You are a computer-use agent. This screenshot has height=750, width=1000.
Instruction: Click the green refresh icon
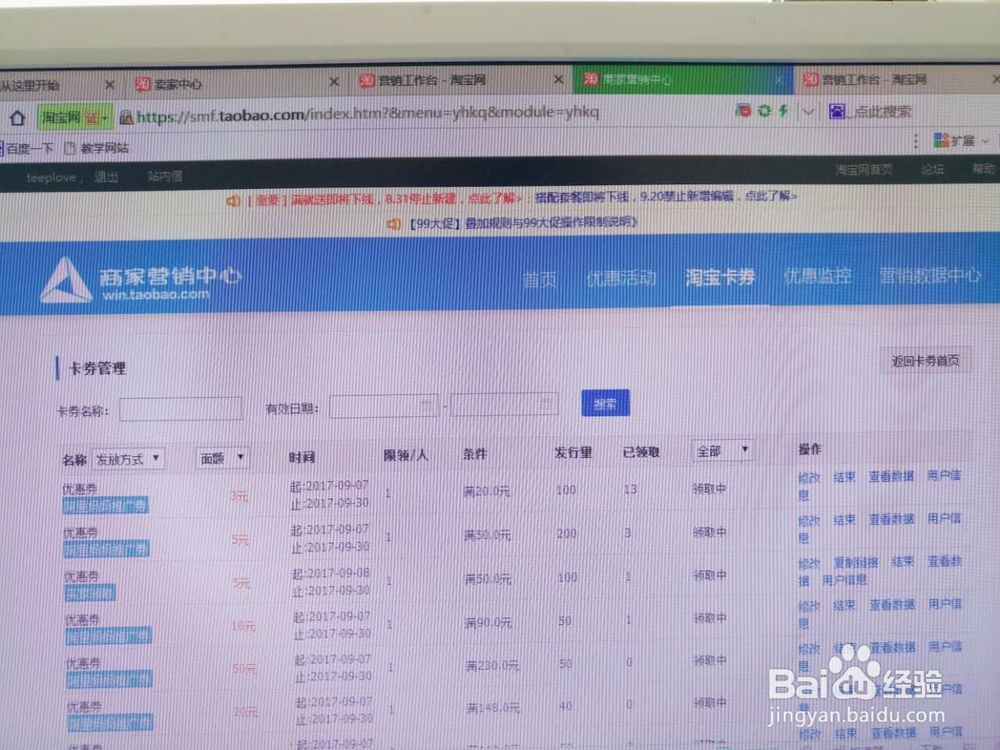tap(764, 112)
